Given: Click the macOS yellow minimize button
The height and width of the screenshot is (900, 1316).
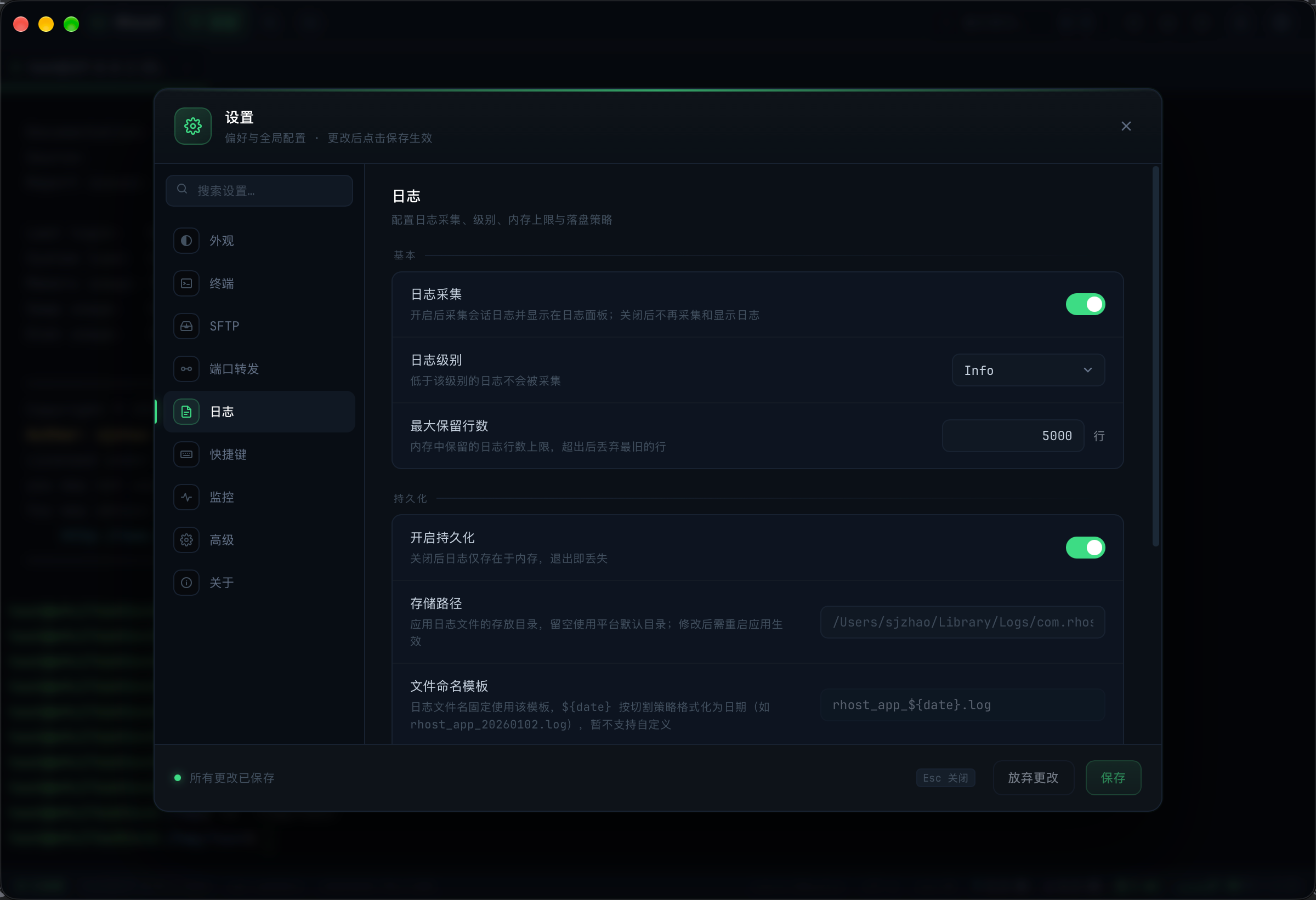Looking at the screenshot, I should (46, 24).
